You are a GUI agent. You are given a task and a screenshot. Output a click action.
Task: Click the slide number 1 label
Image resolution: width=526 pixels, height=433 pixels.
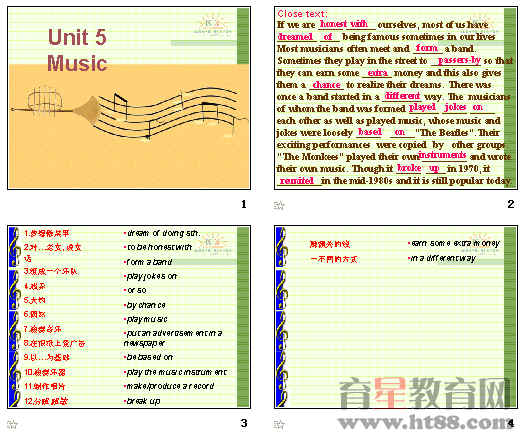tap(244, 204)
